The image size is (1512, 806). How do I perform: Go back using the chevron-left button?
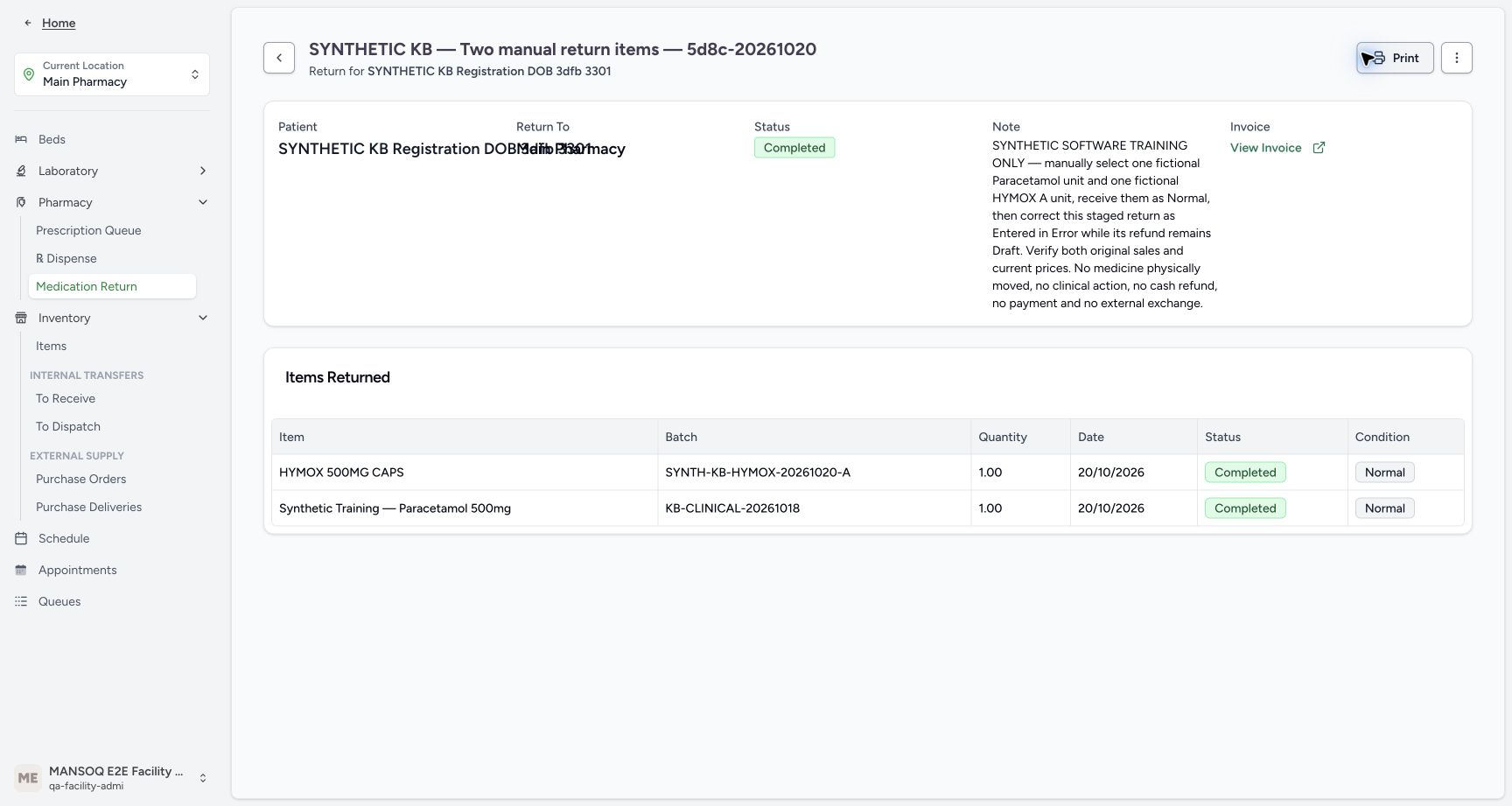click(279, 58)
